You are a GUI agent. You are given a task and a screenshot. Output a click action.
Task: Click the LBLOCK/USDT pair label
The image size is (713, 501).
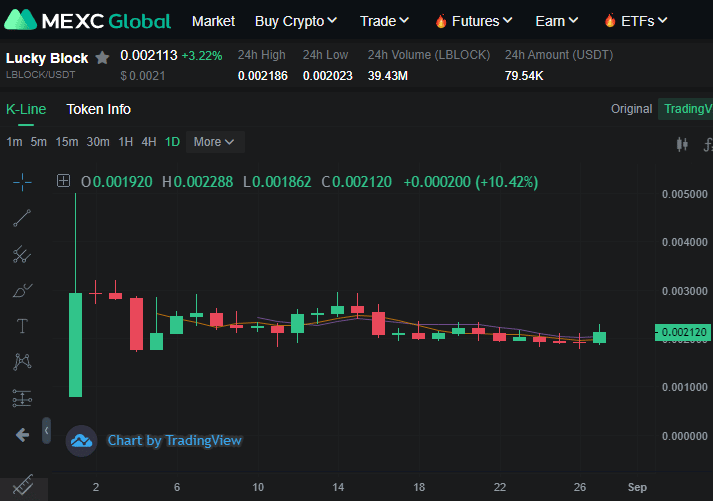[40, 75]
